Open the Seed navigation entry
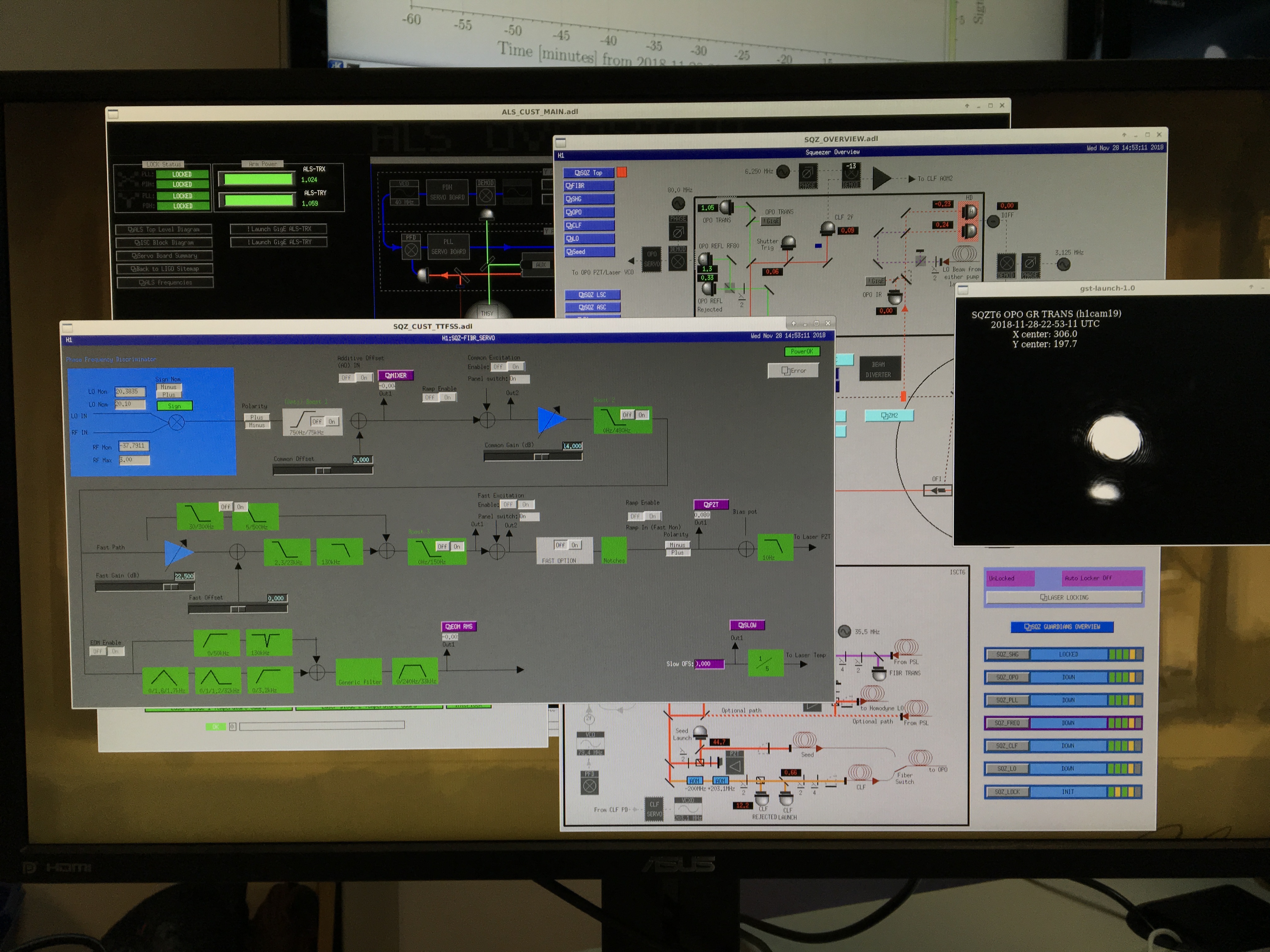 click(x=589, y=252)
